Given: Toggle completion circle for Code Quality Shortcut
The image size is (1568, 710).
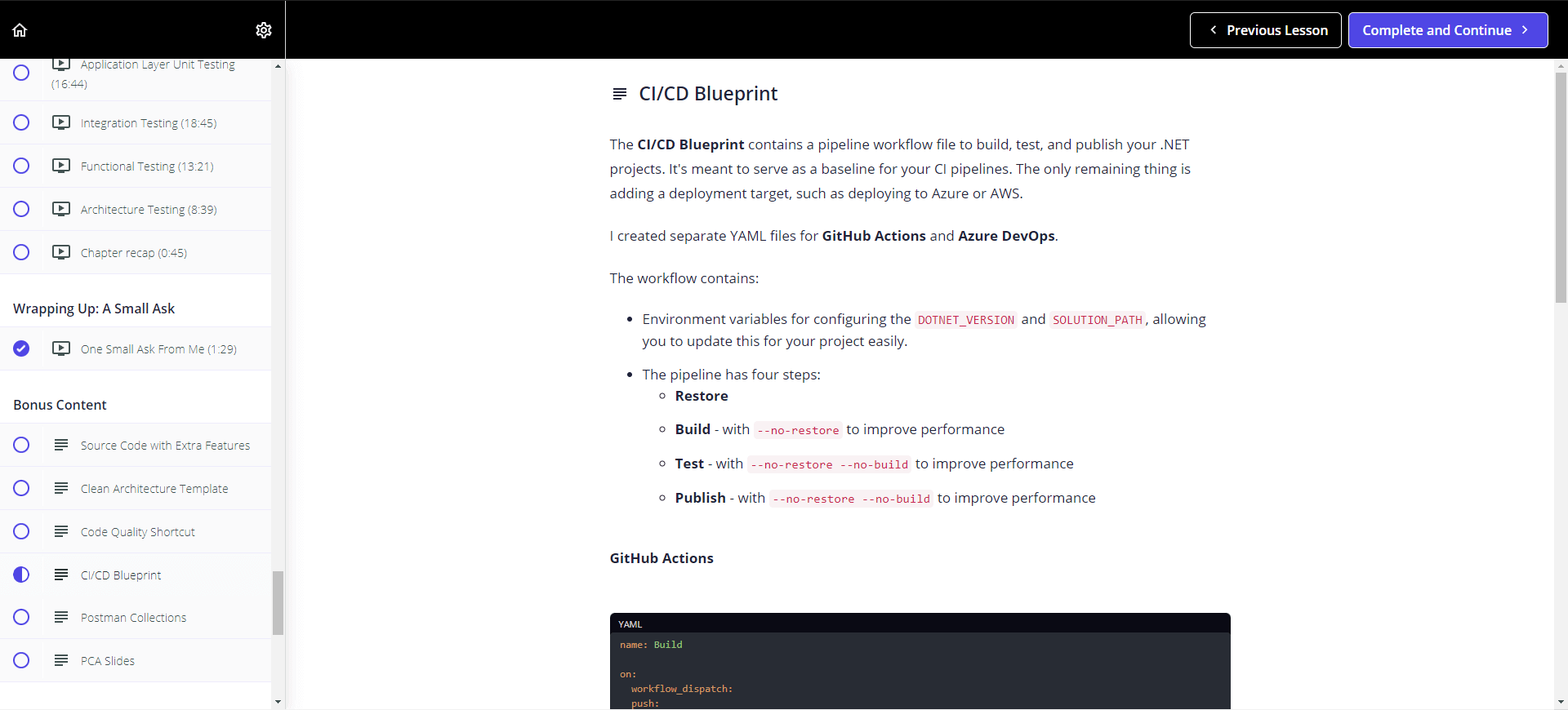Looking at the screenshot, I should pos(21,531).
